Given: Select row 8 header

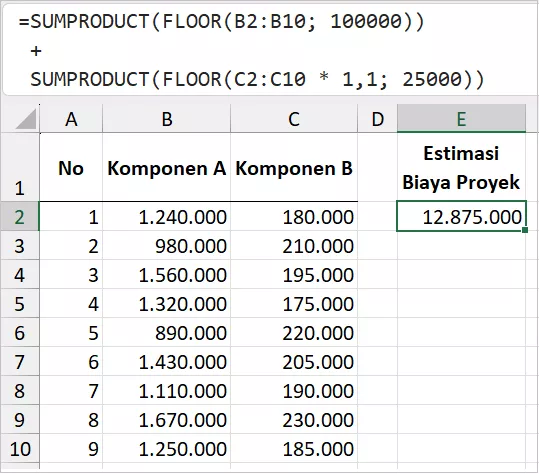Looking at the screenshot, I should 20,390.
